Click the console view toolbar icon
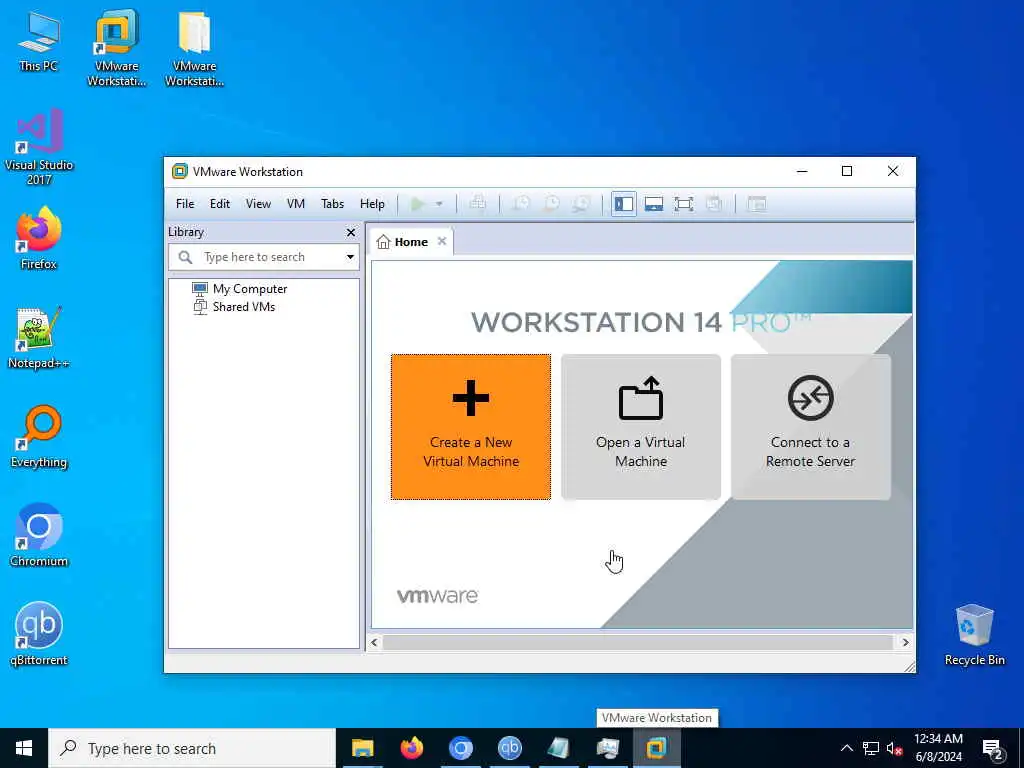1024x768 pixels. point(757,204)
